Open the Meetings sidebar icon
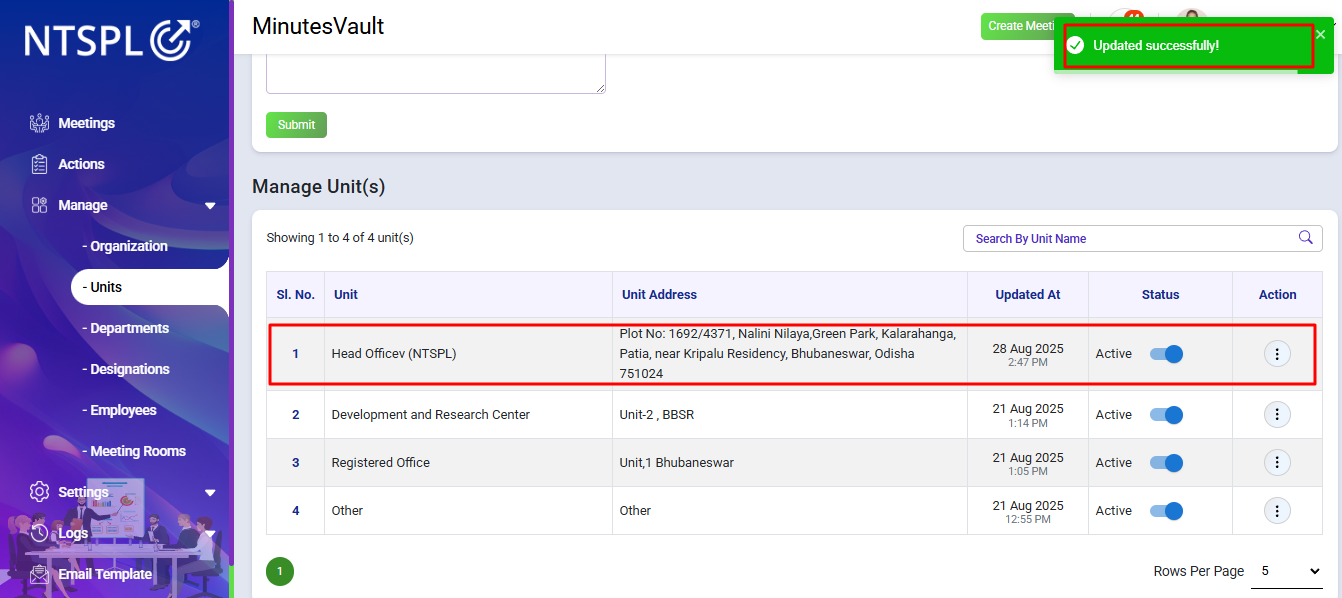The width and height of the screenshot is (1342, 598). pyautogui.click(x=39, y=123)
